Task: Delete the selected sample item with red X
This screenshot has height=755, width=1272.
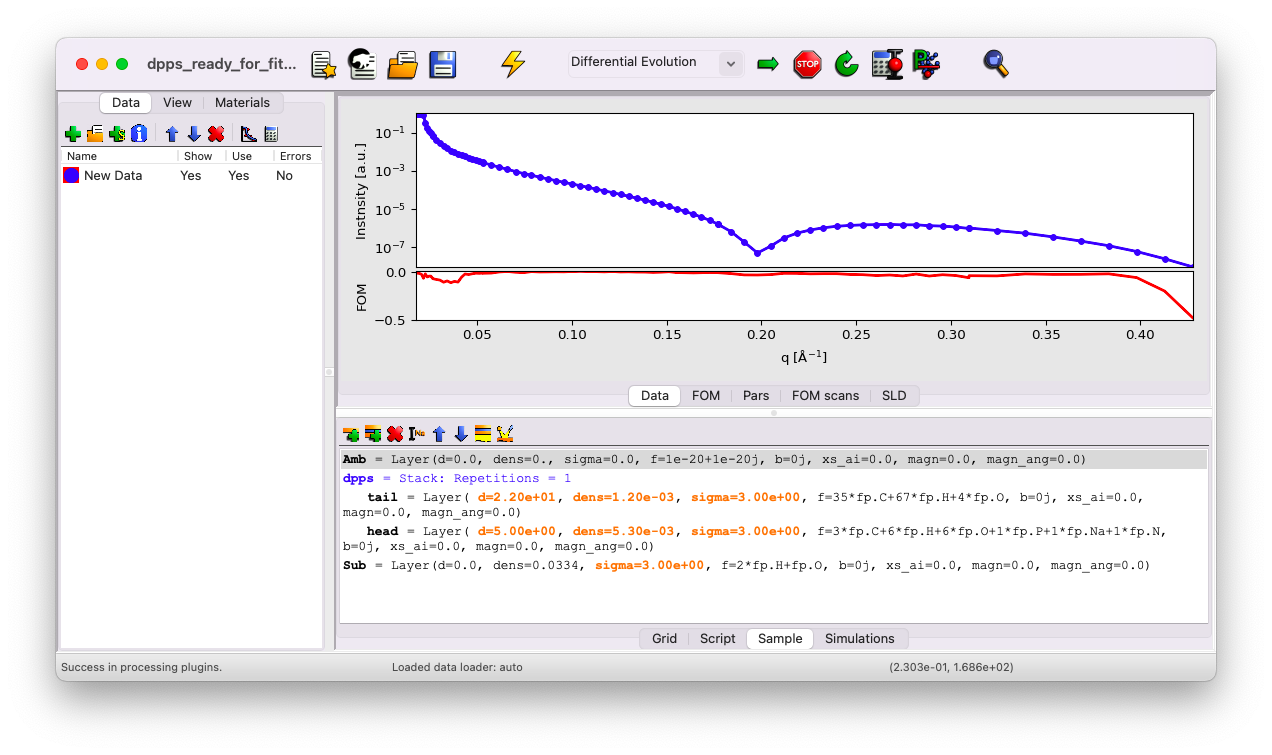Action: [395, 434]
